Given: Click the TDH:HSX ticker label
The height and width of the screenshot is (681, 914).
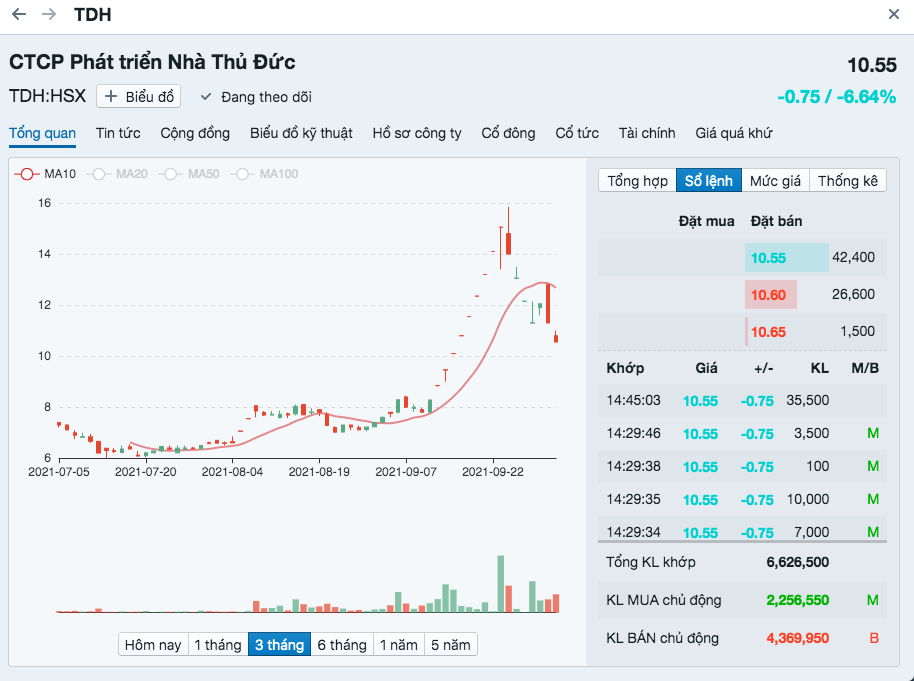Looking at the screenshot, I should (x=47, y=96).
